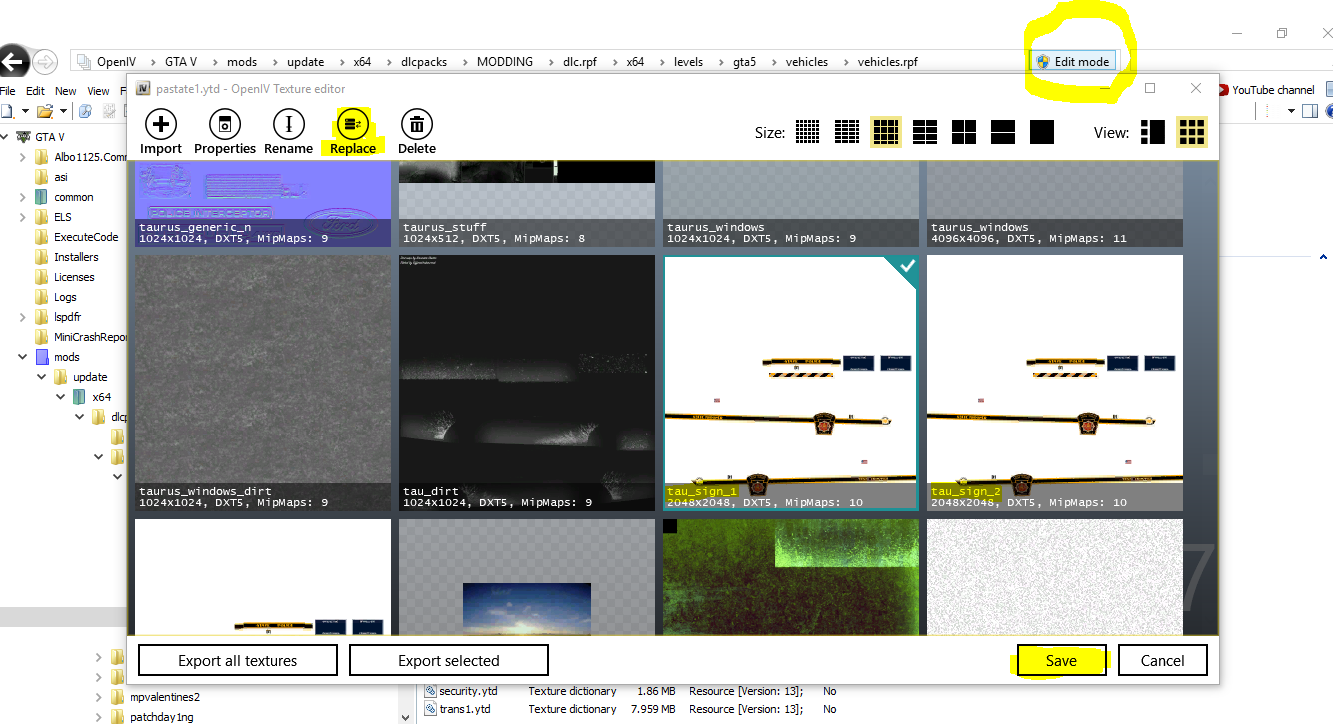Click the Rename texture icon
The height and width of the screenshot is (724, 1333).
[x=288, y=125]
